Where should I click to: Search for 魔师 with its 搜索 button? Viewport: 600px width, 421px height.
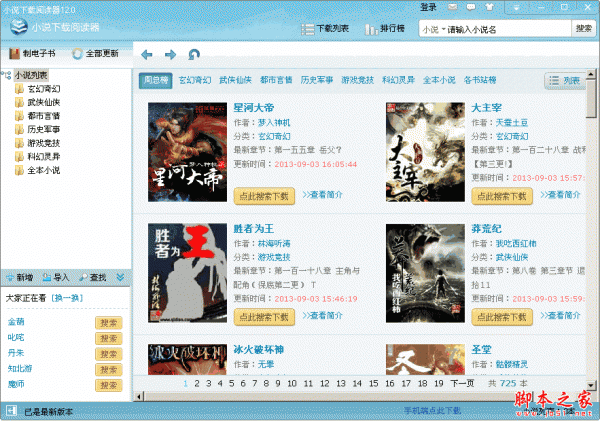(x=109, y=385)
